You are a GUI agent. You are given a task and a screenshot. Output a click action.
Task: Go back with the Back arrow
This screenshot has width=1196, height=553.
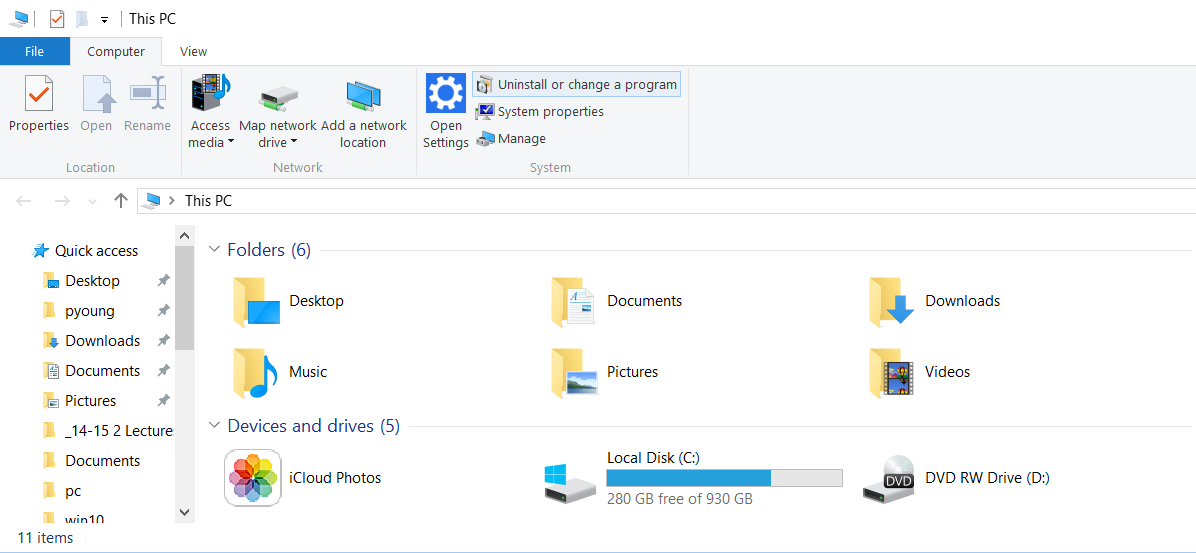[x=24, y=201]
